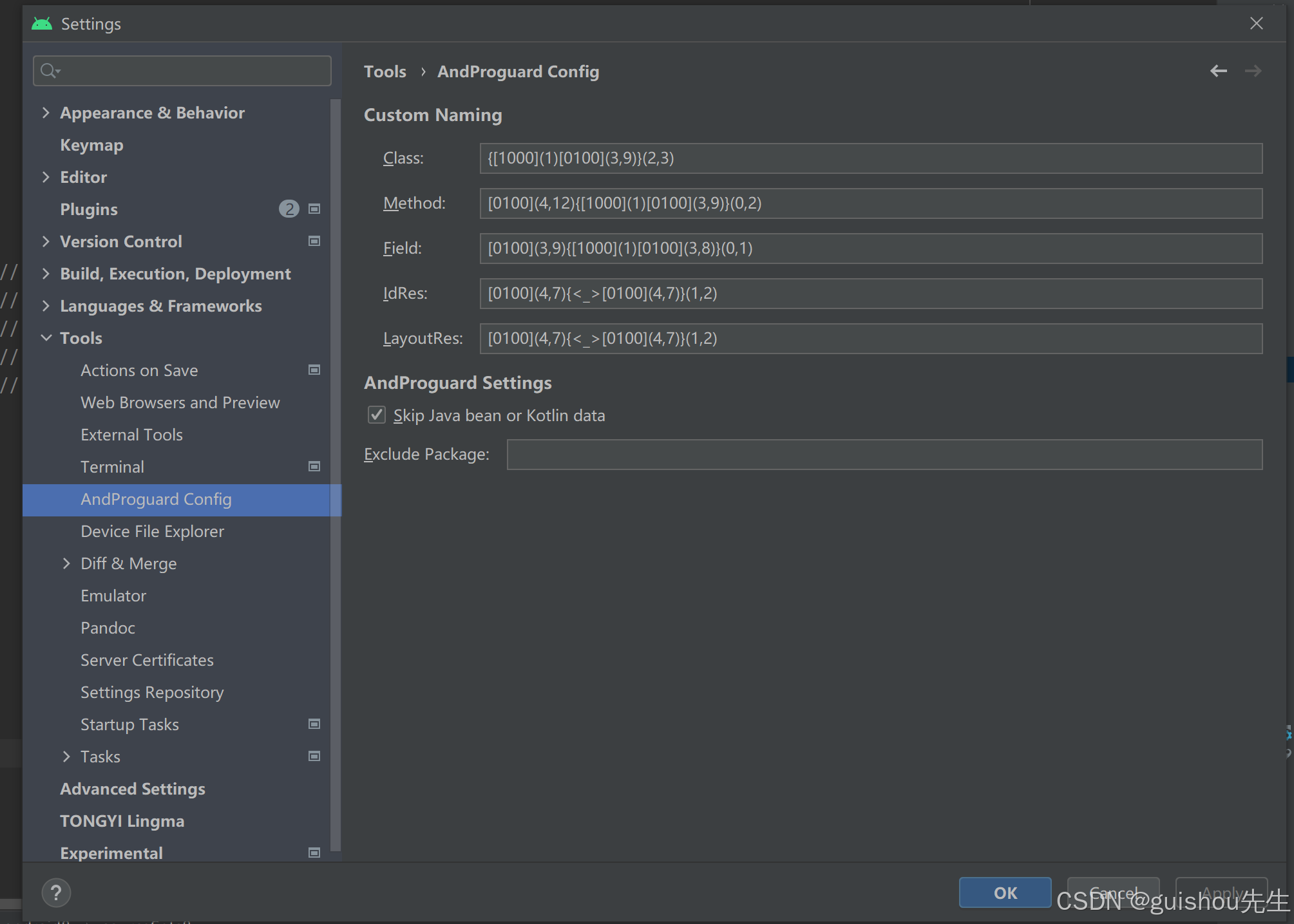Click the Tools breadcrumb link
Image resolution: width=1294 pixels, height=924 pixels.
point(385,71)
